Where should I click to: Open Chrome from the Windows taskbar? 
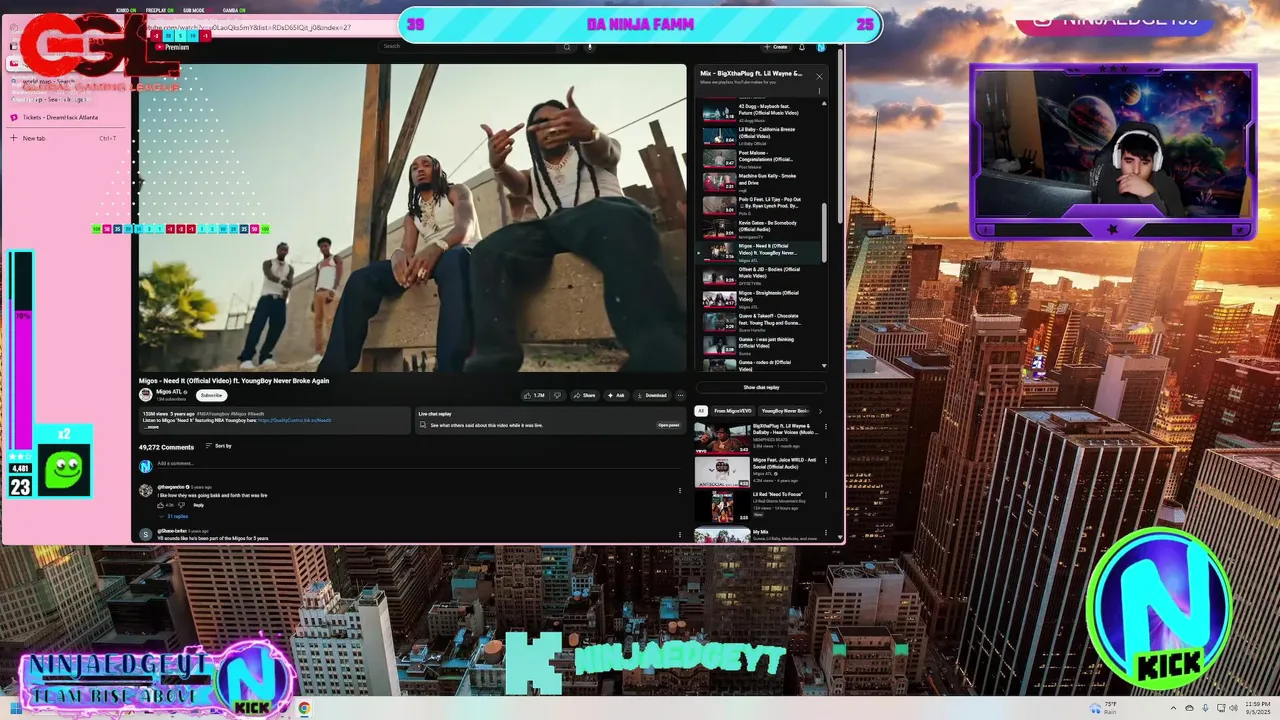[x=304, y=708]
